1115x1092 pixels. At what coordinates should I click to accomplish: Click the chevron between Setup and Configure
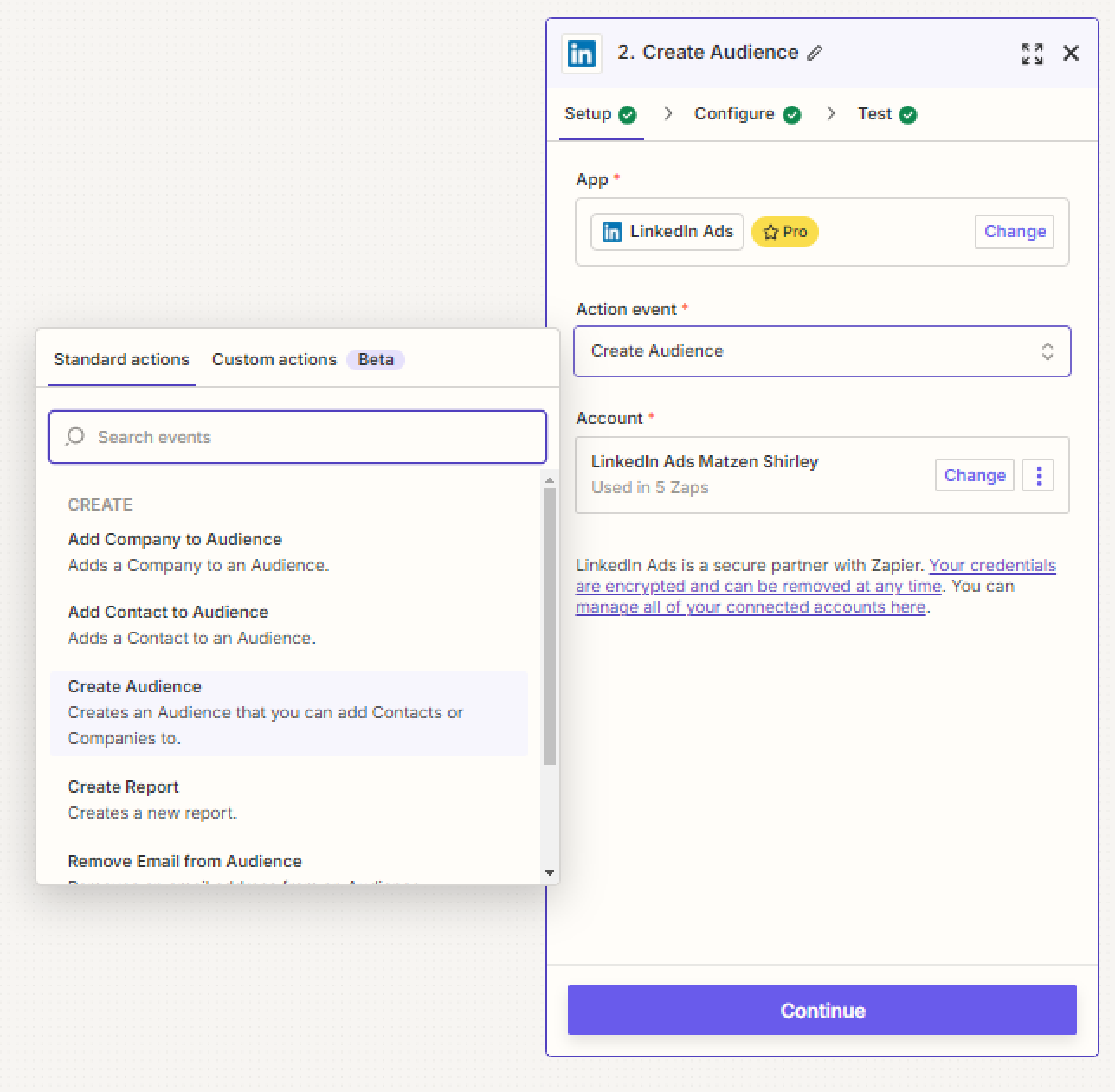coord(667,114)
